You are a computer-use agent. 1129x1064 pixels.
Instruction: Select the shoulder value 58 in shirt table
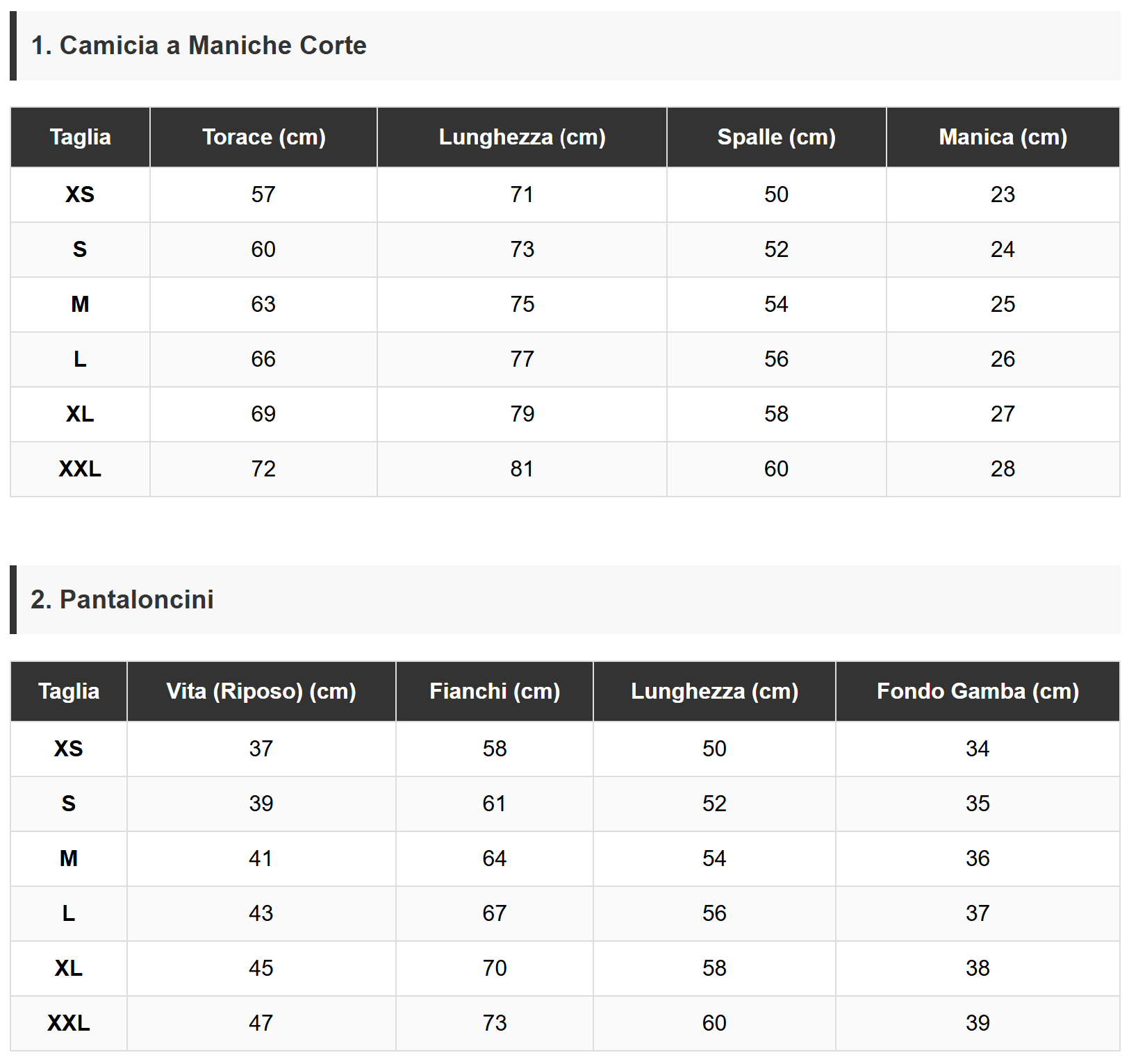776,414
